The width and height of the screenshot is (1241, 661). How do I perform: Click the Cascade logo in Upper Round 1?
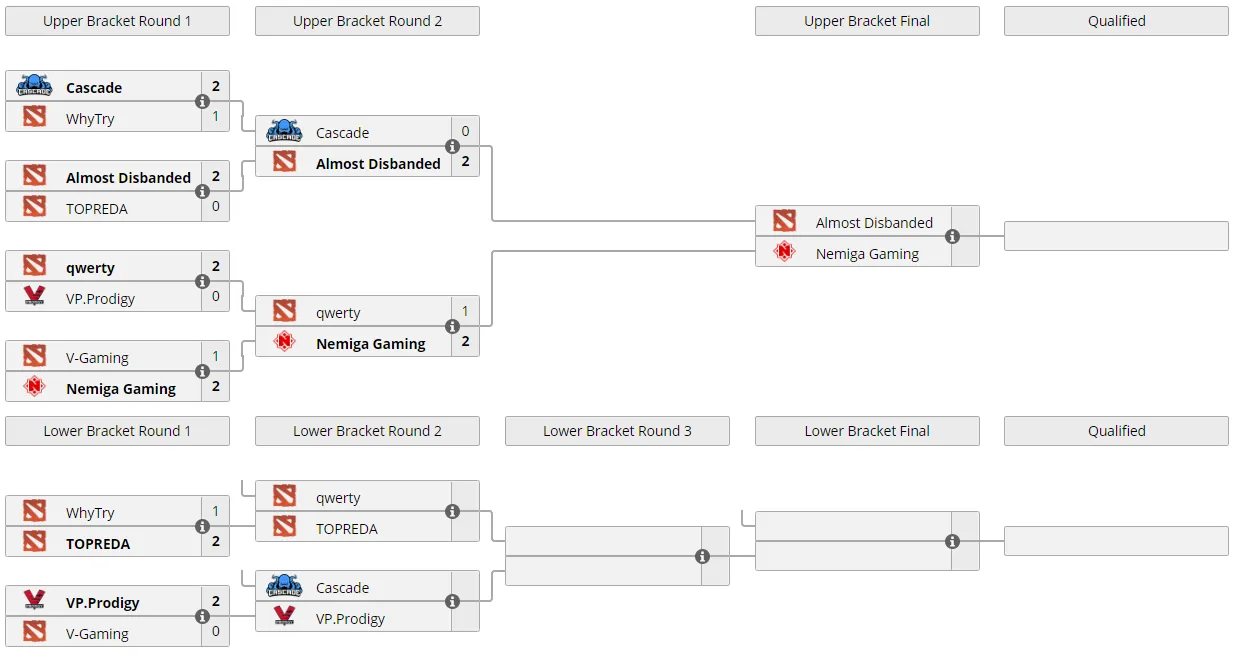(34, 87)
